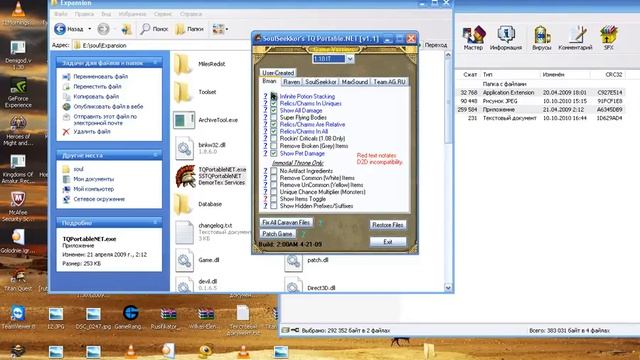
Task: Open archive Comment (Комментарий) icon in WinRAR
Action: tap(575, 38)
